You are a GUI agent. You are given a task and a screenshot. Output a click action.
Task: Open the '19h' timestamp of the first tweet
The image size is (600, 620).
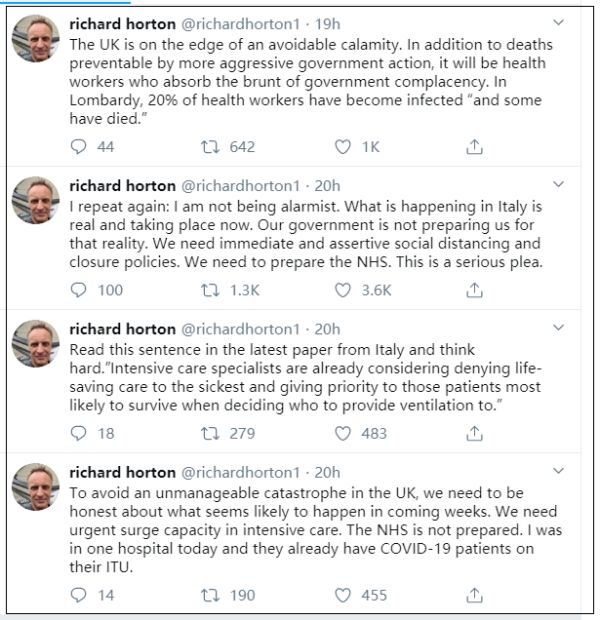[x=327, y=22]
